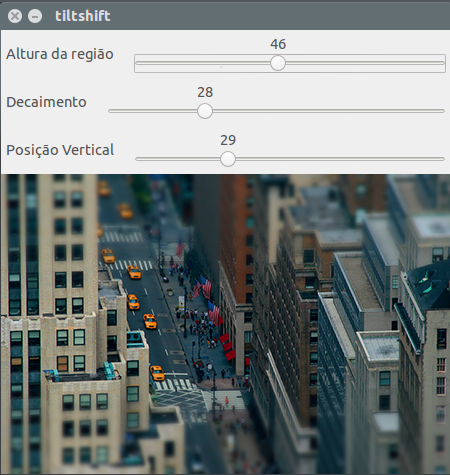Screen dimensions: 450x475
Task: Click the value 29 above Posição slider
Action: [228, 140]
